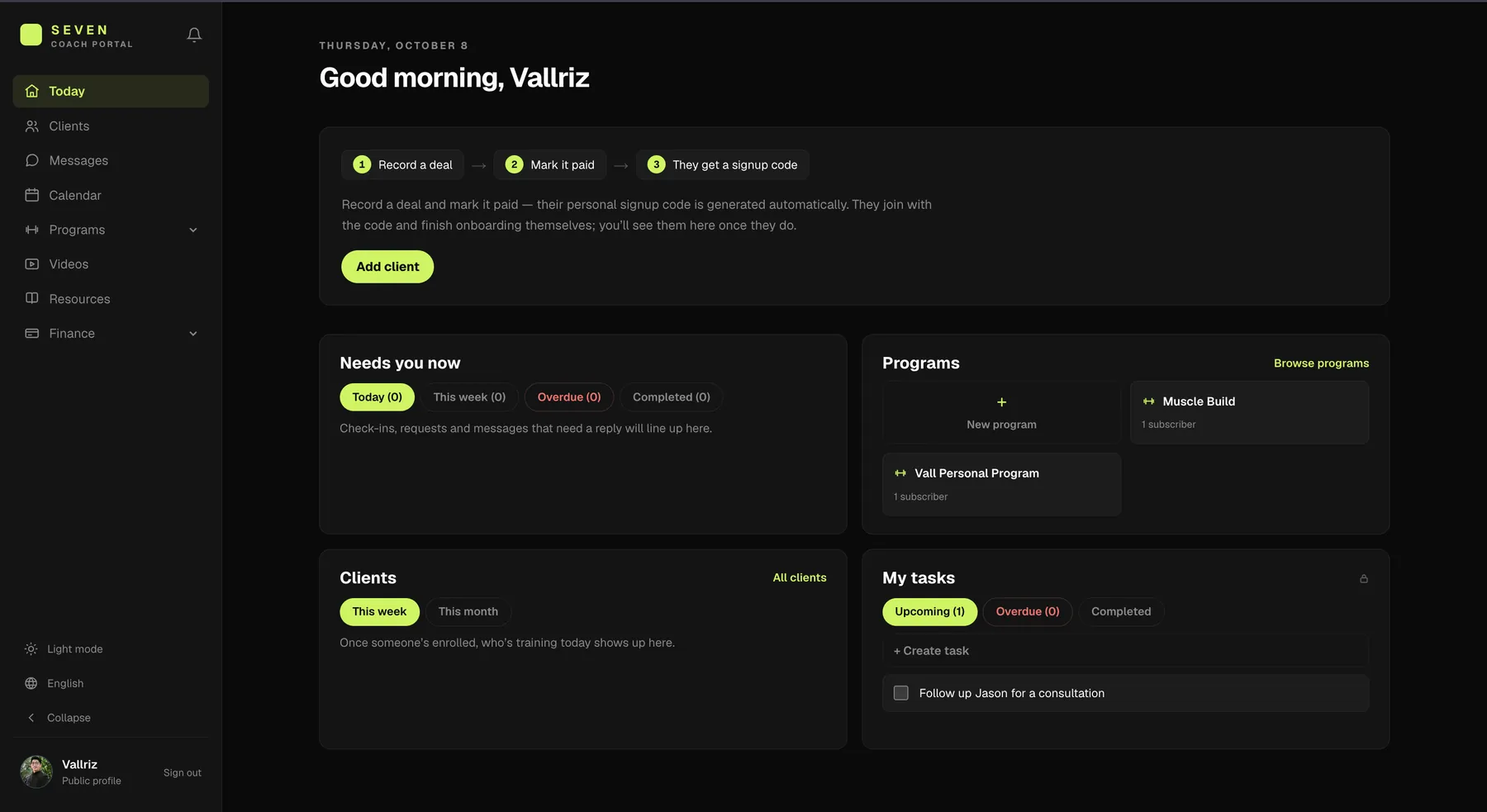1487x812 pixels.
Task: Click the Create task input field
Action: [1125, 651]
